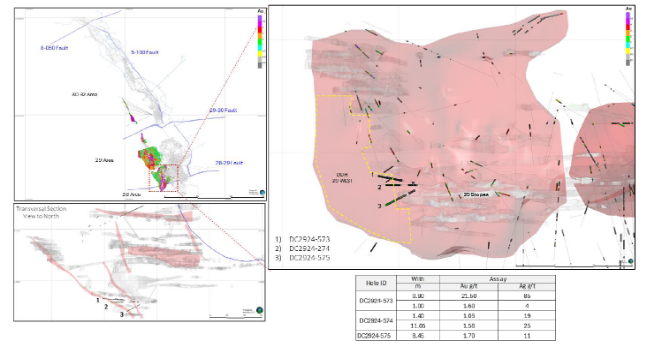652x363 pixels.
Task: Click the red dashed zoom rectangle on plan map
Action: click(163, 178)
